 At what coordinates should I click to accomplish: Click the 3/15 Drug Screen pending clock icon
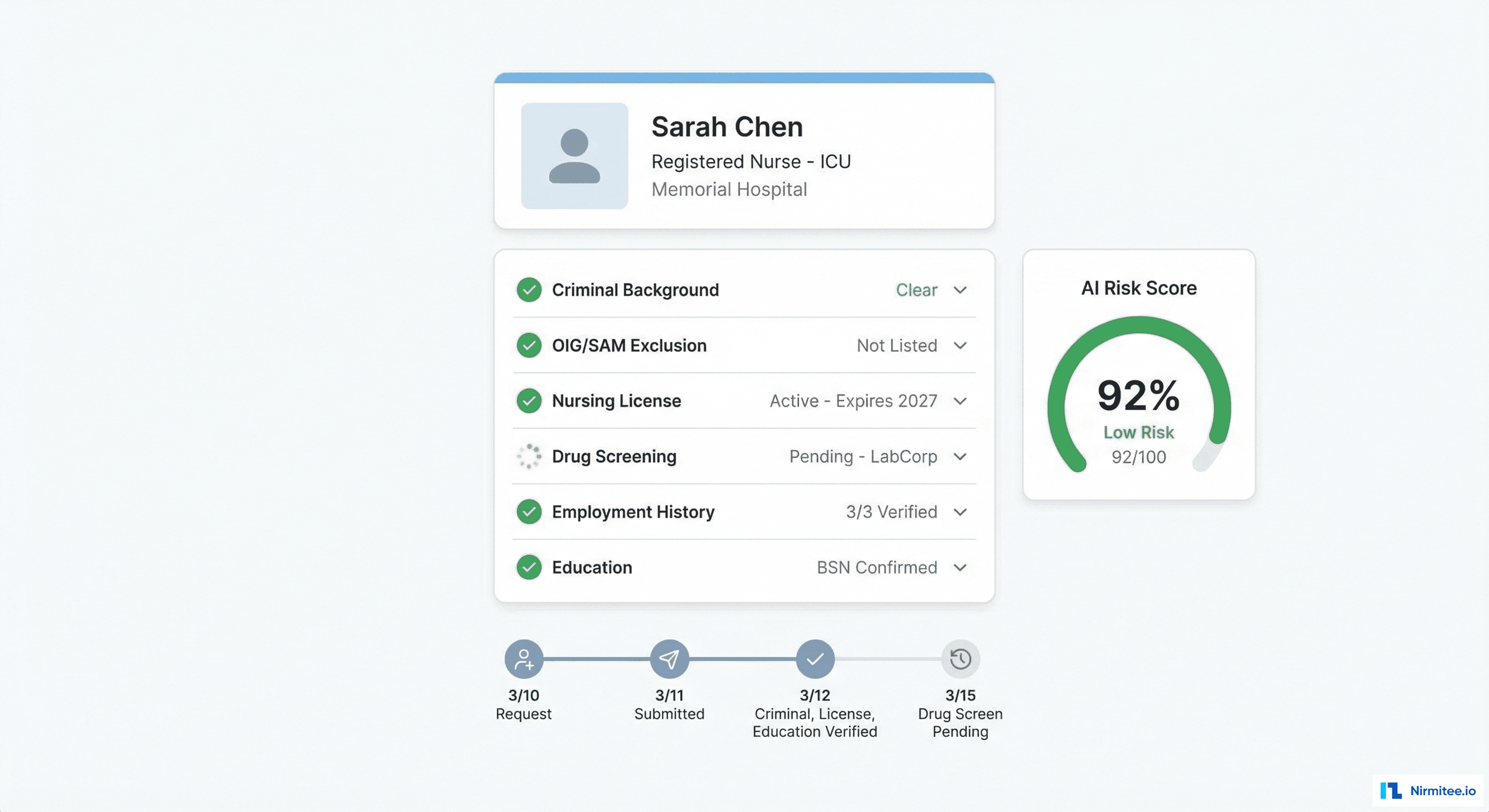point(960,659)
